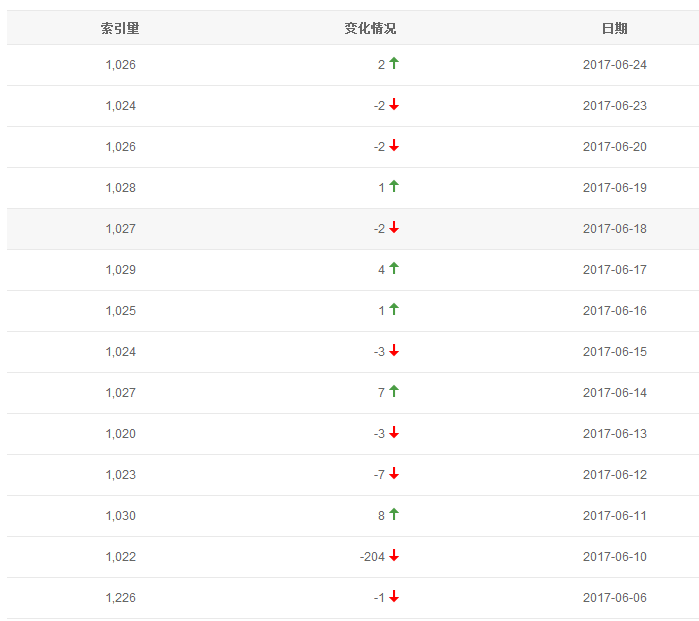Click the 日期 column header
Image resolution: width=699 pixels, height=621 pixels.
pos(614,29)
